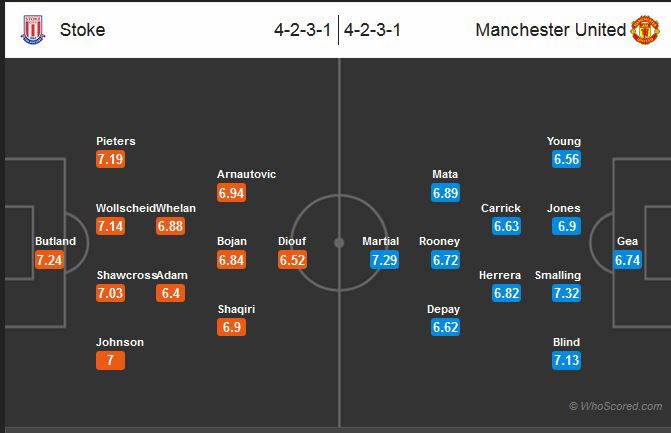
Task: Click the Manchester United crest icon
Action: 644,29
